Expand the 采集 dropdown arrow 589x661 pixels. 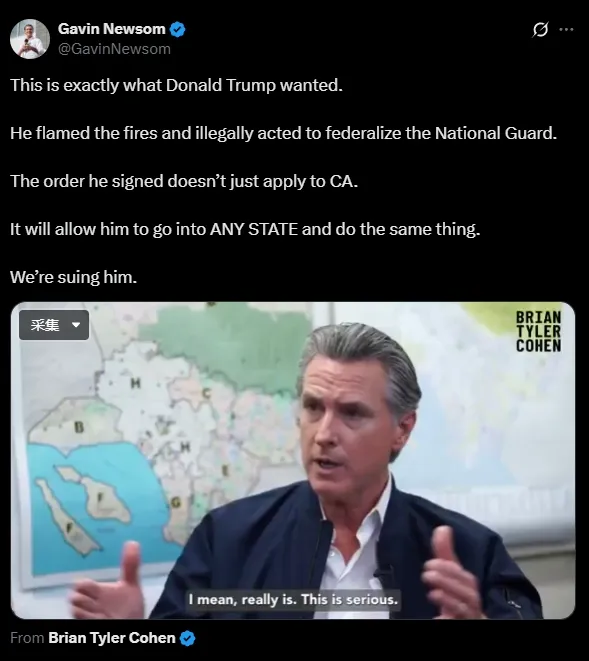tap(76, 325)
